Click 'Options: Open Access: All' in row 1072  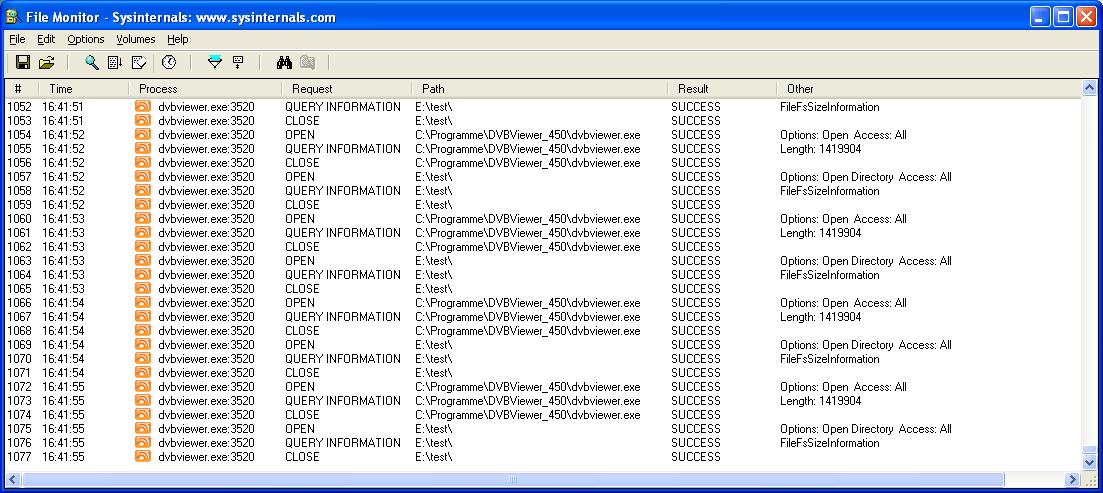(843, 387)
